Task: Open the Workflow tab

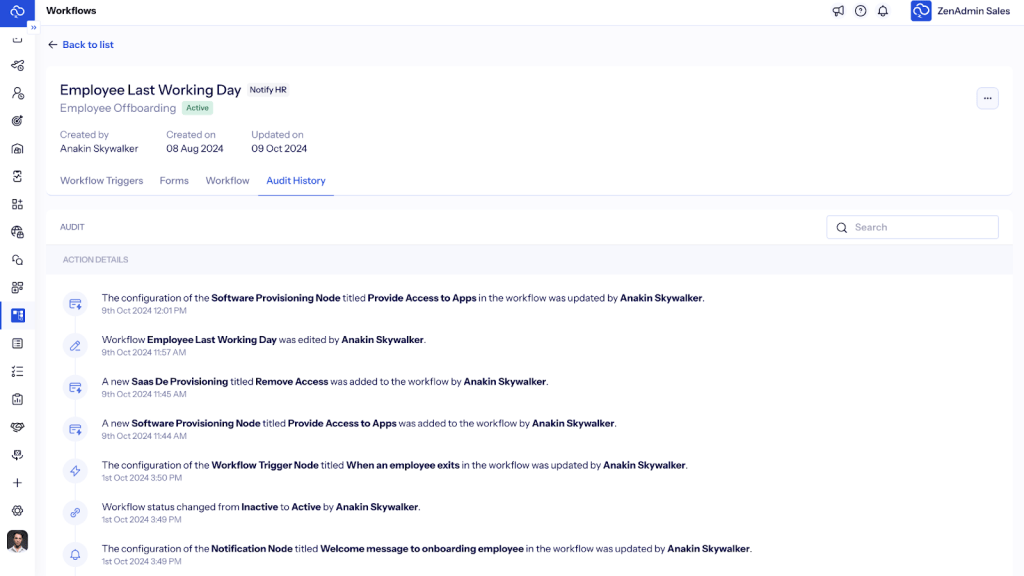Action: (x=227, y=181)
